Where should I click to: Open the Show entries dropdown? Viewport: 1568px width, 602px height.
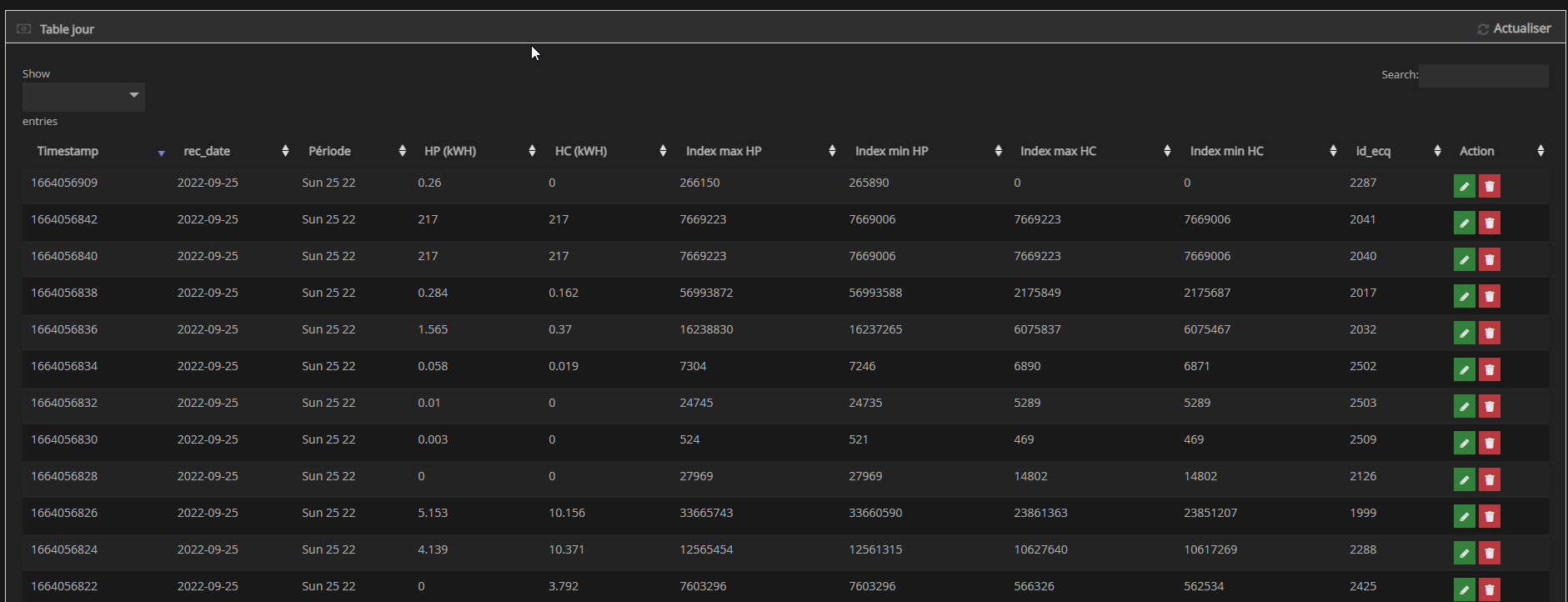pyautogui.click(x=83, y=97)
